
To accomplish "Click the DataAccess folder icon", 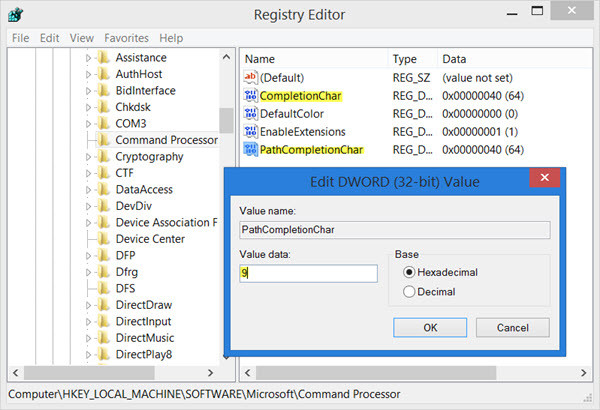I will point(103,189).
